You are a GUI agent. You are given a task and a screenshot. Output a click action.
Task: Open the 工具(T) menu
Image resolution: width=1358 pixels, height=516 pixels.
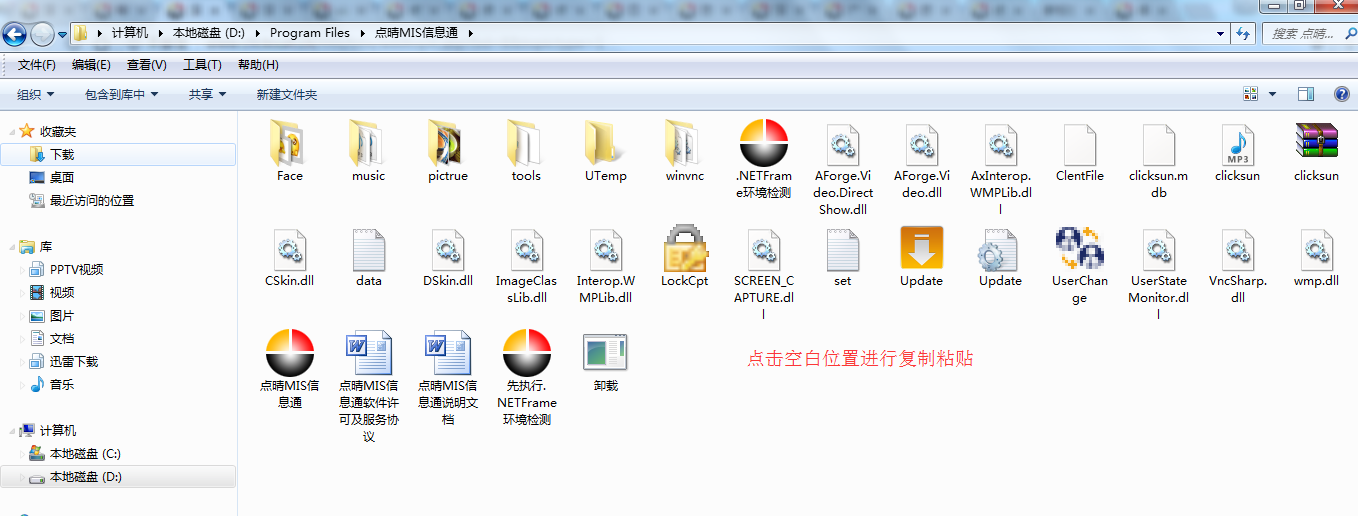coord(202,65)
